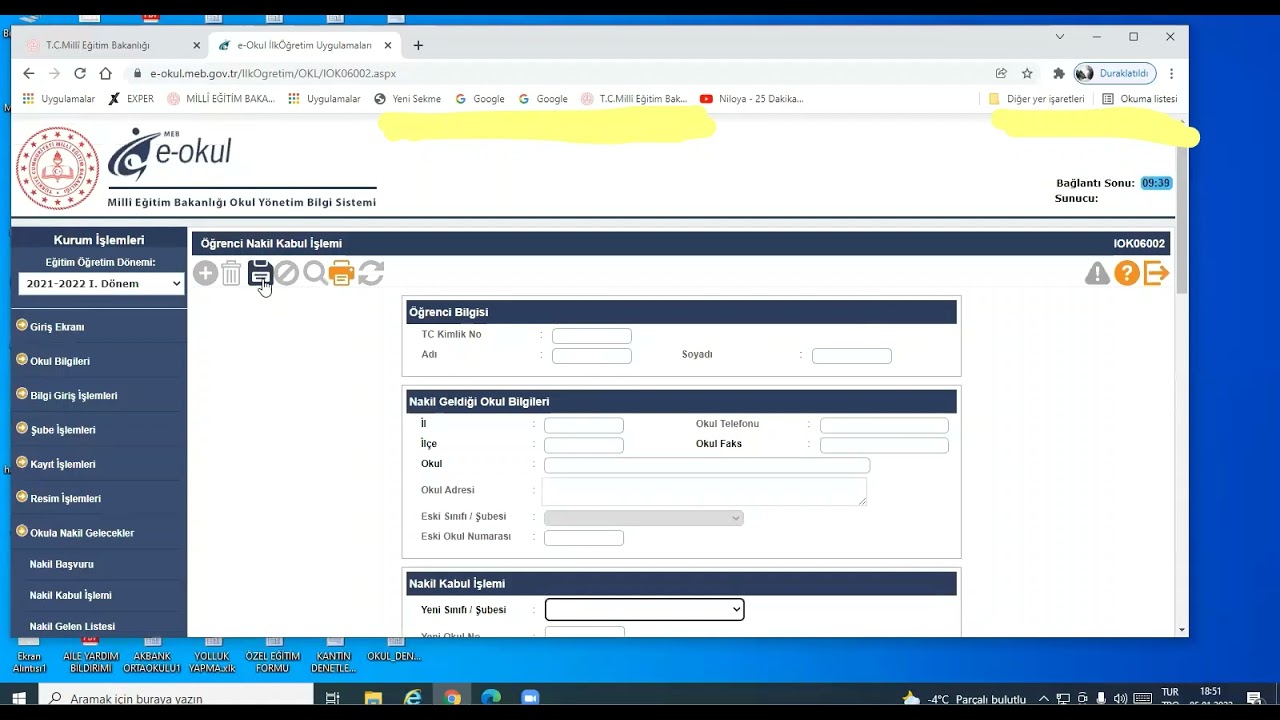Image resolution: width=1280 pixels, height=720 pixels.
Task: Open the Nakil Kabul İşlemi sidebar link
Action: coord(70,595)
